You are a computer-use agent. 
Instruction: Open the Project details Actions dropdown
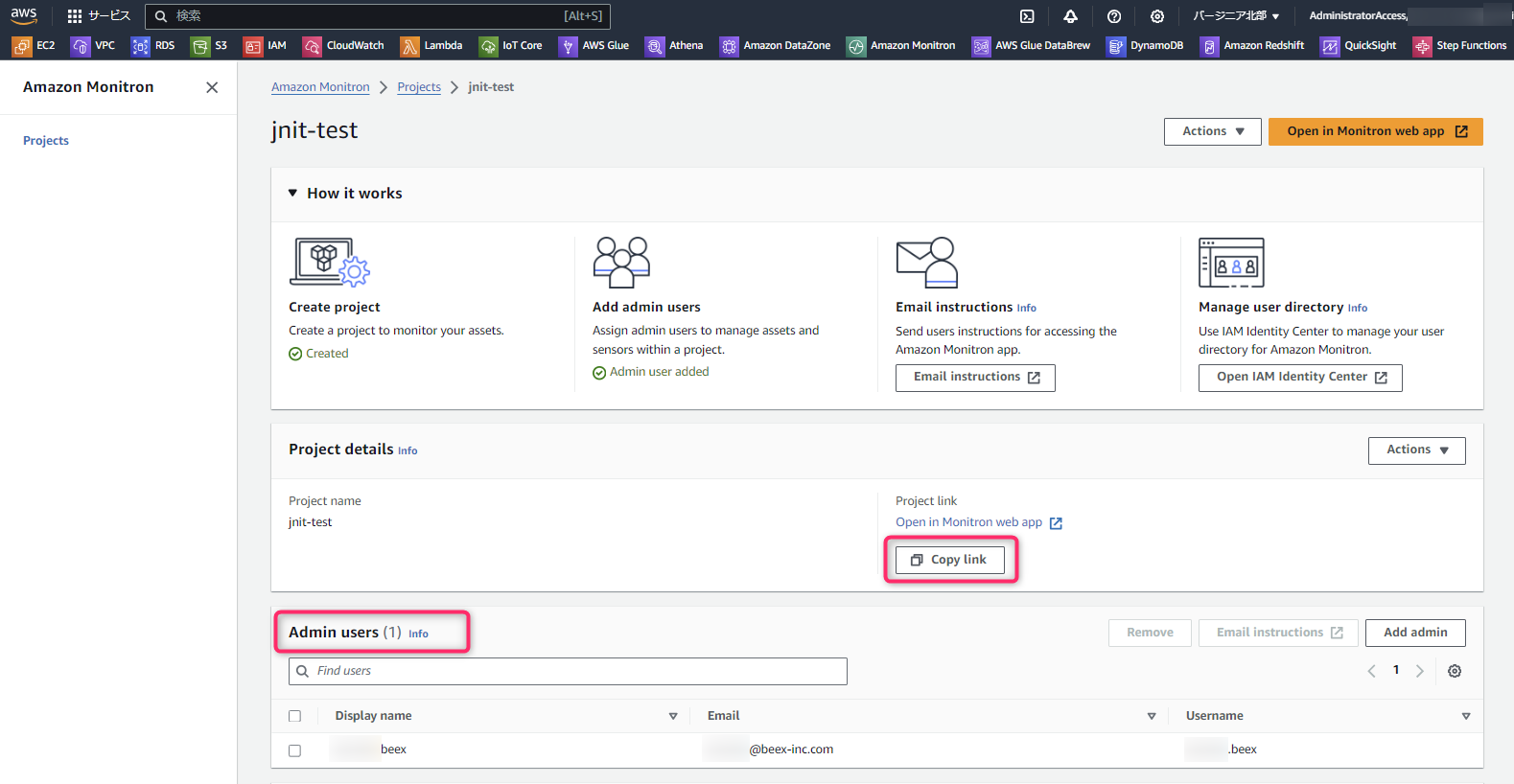coord(1417,450)
